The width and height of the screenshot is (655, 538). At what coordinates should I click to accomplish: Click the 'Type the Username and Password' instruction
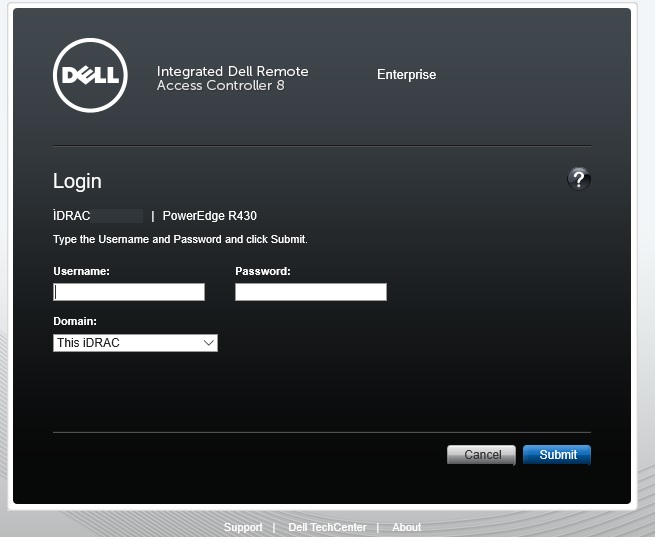180,239
